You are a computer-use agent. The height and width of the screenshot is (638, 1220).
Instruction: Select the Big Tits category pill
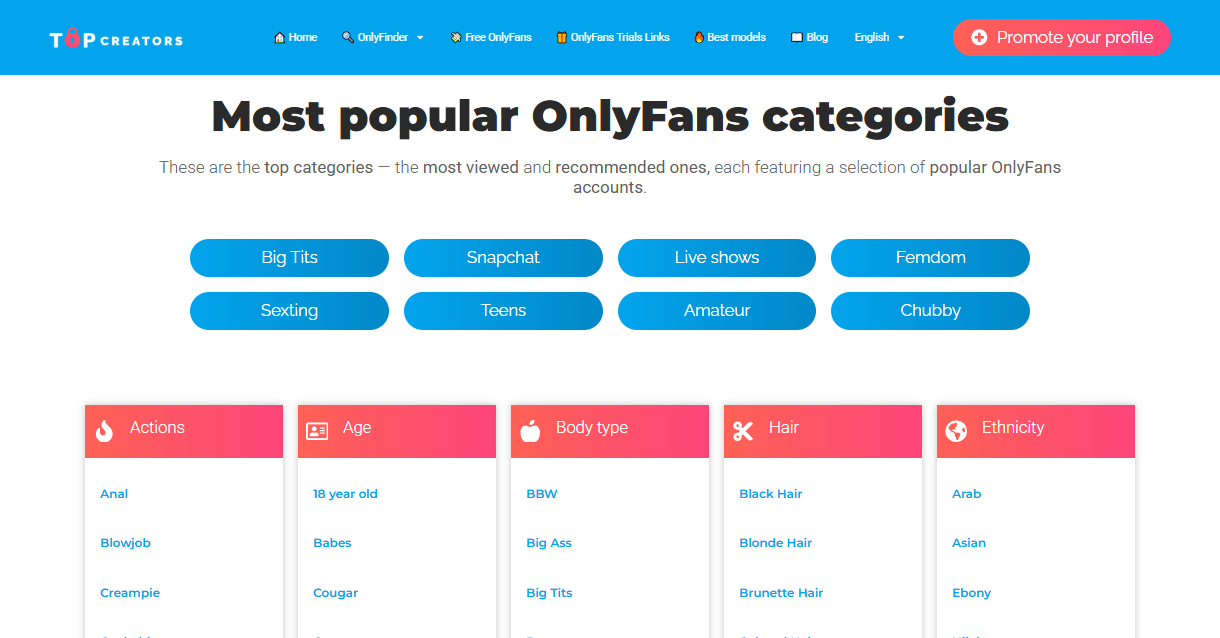(x=289, y=258)
